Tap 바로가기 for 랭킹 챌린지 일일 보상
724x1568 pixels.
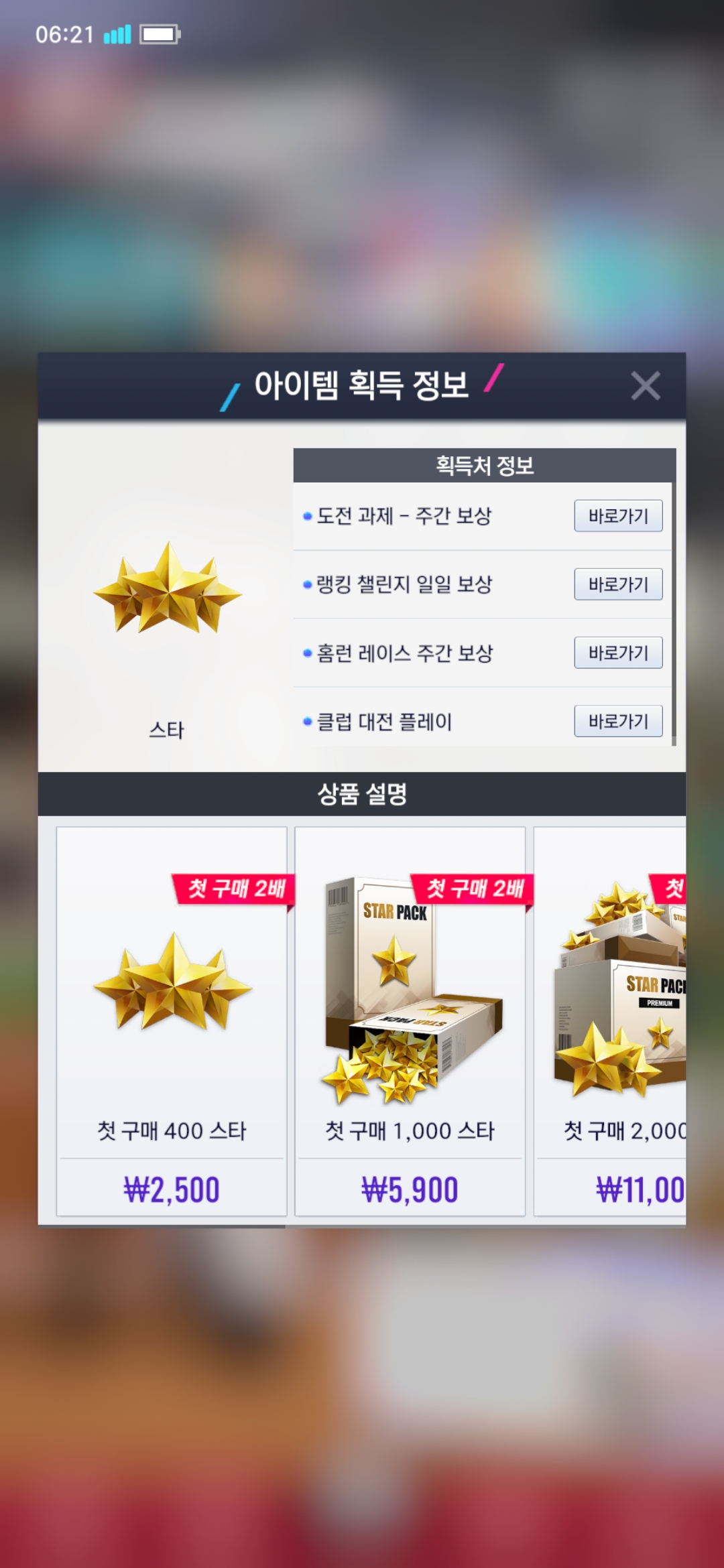tap(618, 584)
